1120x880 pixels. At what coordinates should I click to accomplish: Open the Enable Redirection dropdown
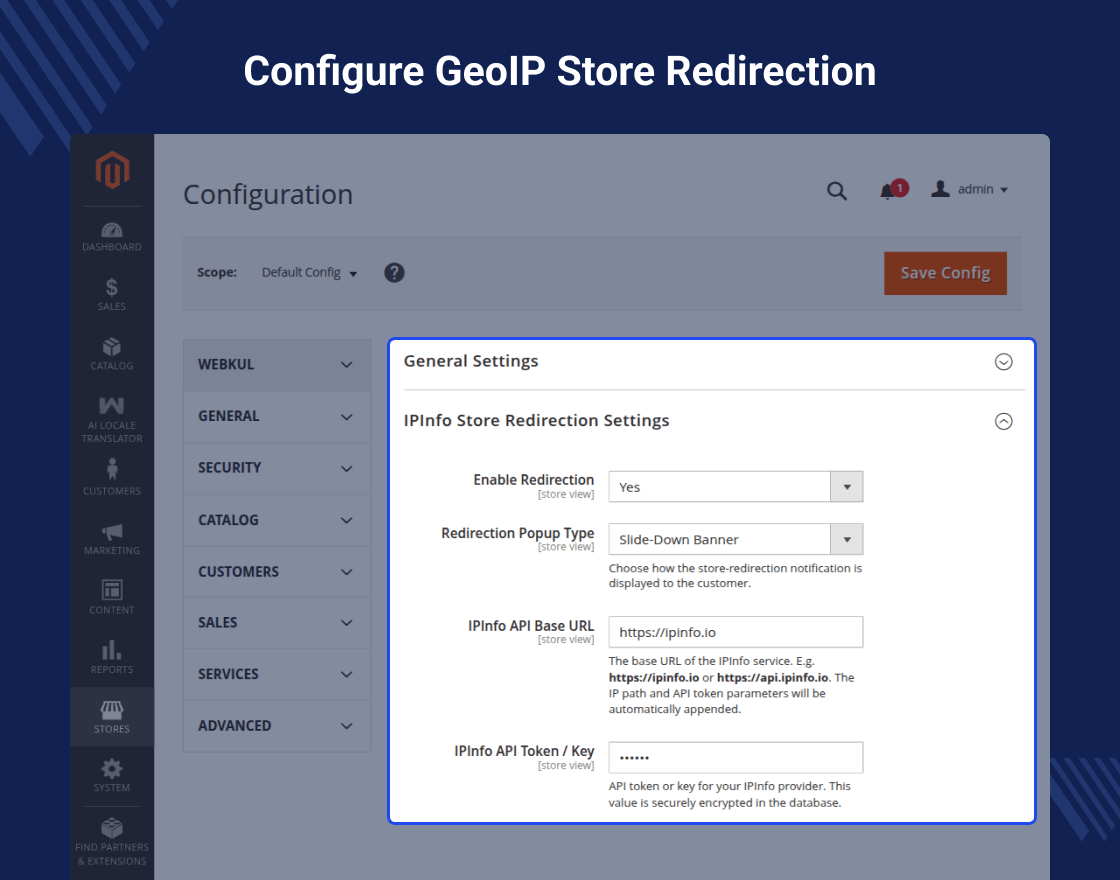[x=736, y=486]
